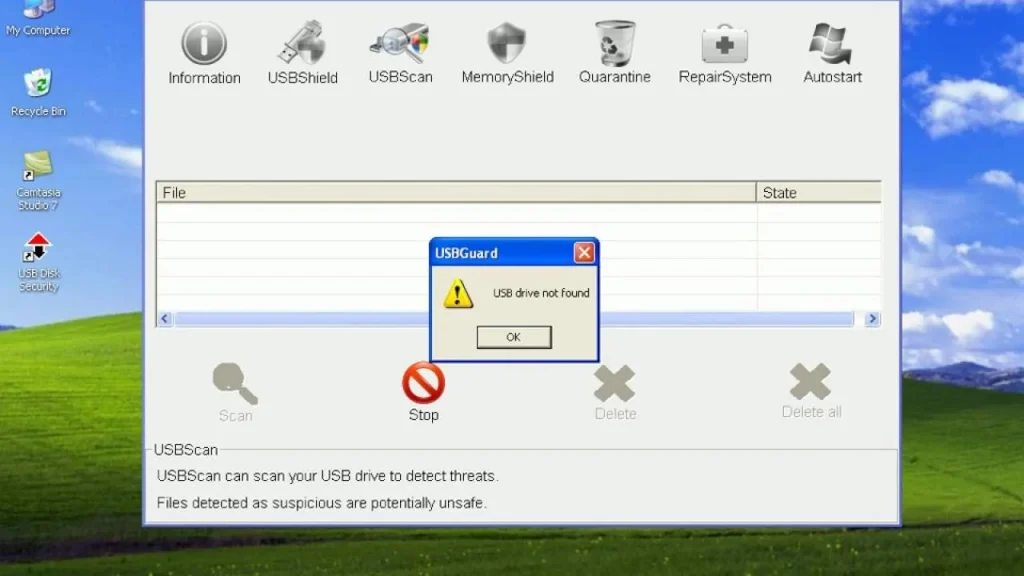This screenshot has width=1024, height=576.
Task: Open the USBShield tool
Action: pos(302,53)
